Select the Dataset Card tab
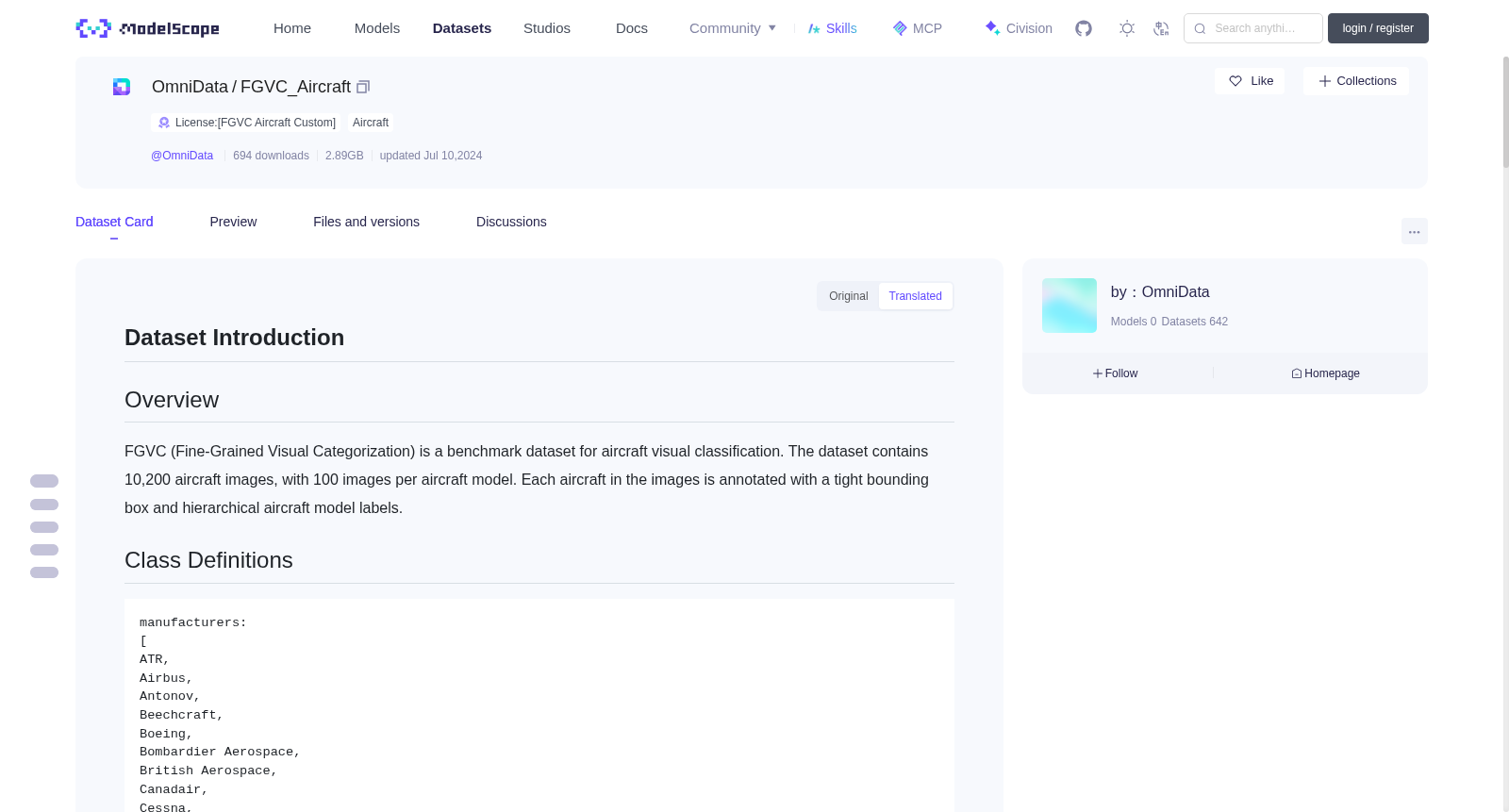 (114, 222)
